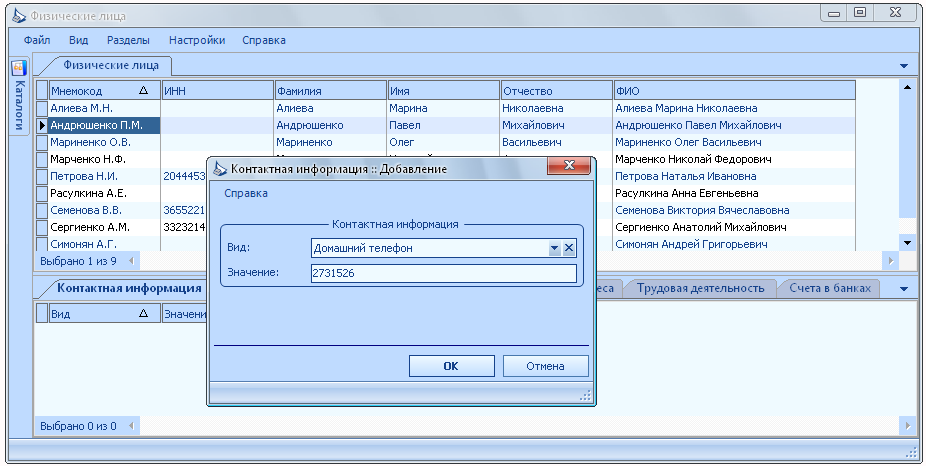Open the Вид menu in menu bar
The height and width of the screenshot is (466, 926).
coord(79,40)
